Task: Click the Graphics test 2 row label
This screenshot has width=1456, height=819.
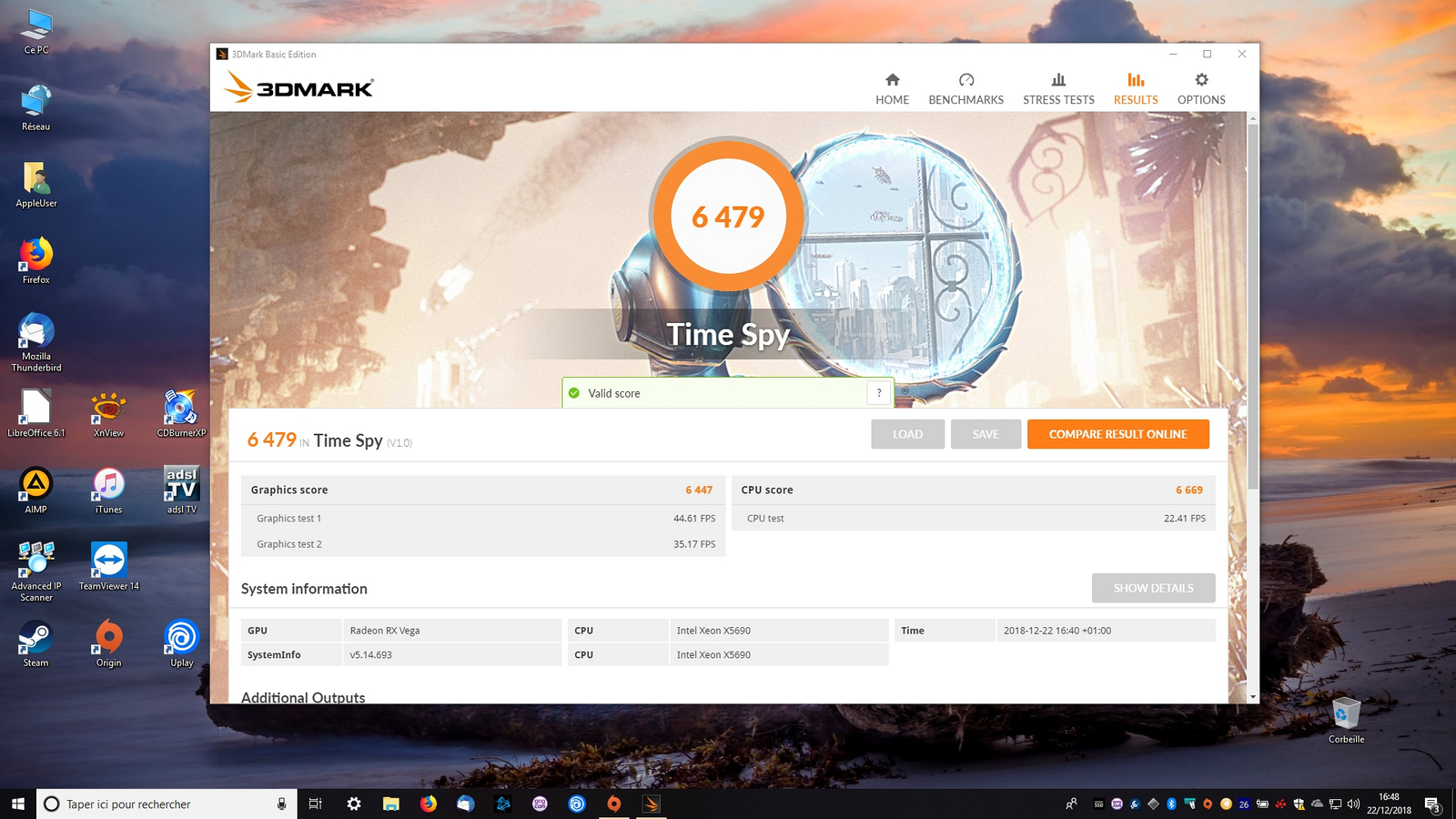Action: [289, 544]
